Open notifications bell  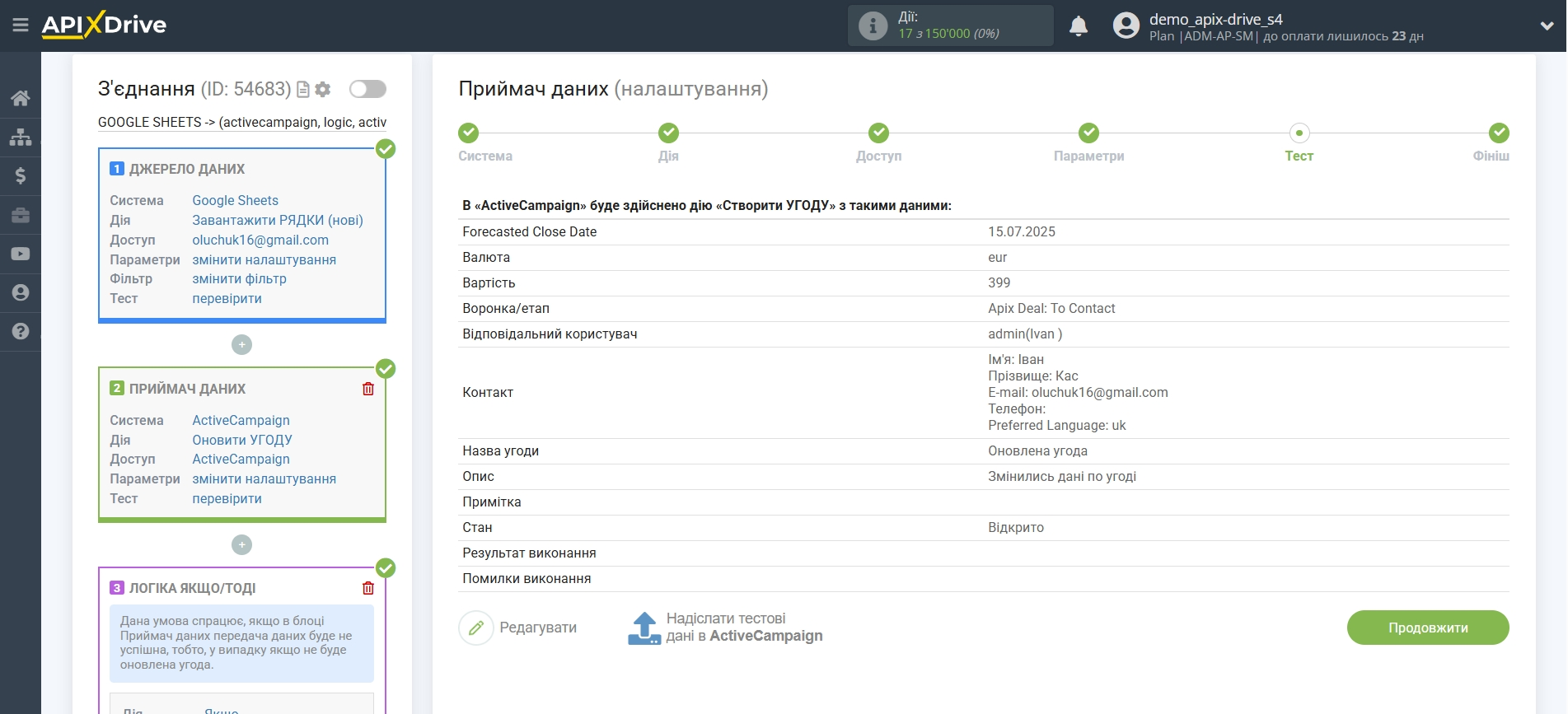(1079, 26)
